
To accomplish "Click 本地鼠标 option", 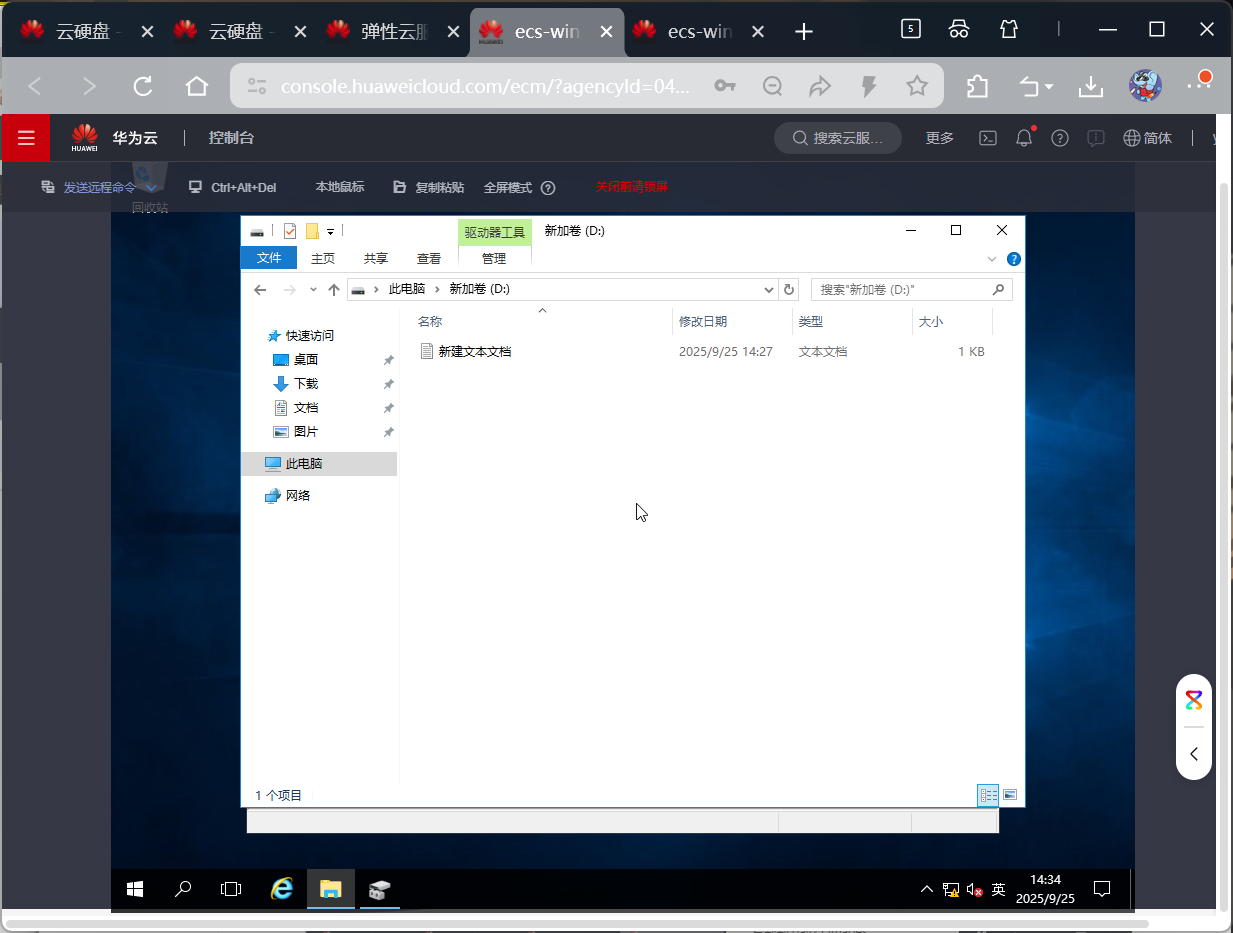I will 340,187.
